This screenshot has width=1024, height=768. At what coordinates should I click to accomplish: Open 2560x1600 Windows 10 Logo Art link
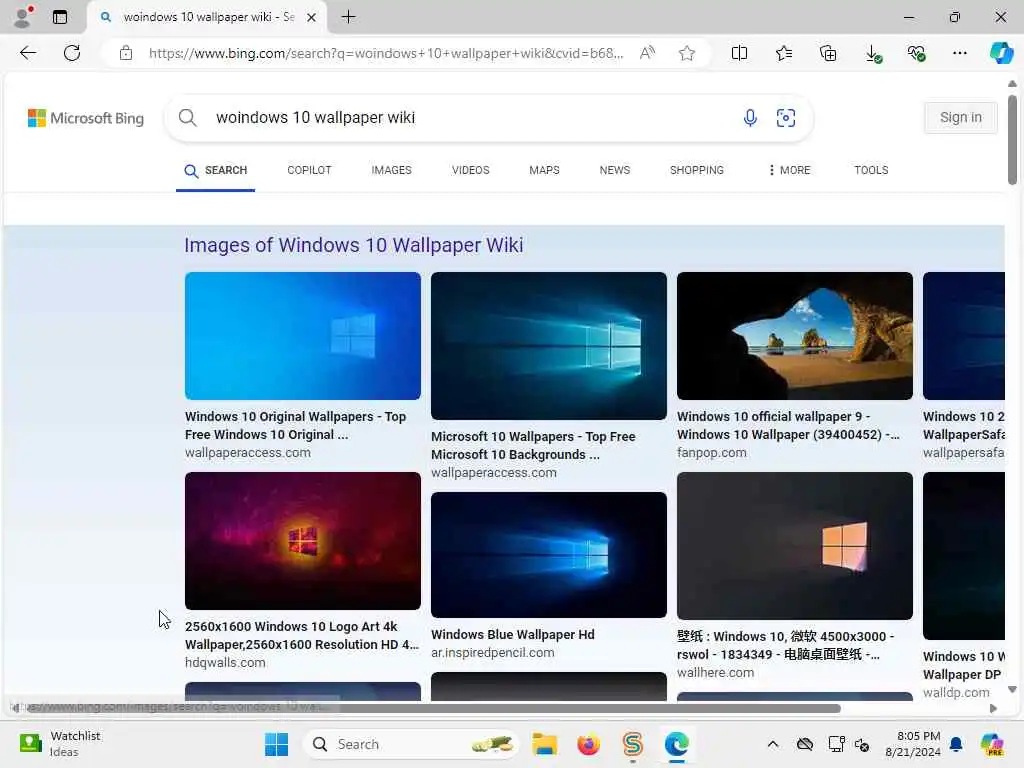click(302, 635)
